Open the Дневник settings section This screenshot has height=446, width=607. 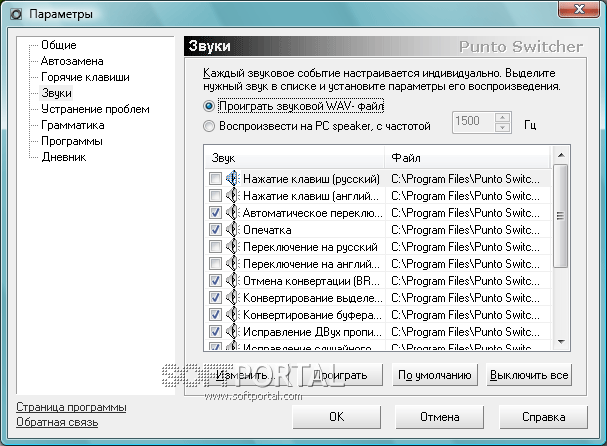[64, 157]
